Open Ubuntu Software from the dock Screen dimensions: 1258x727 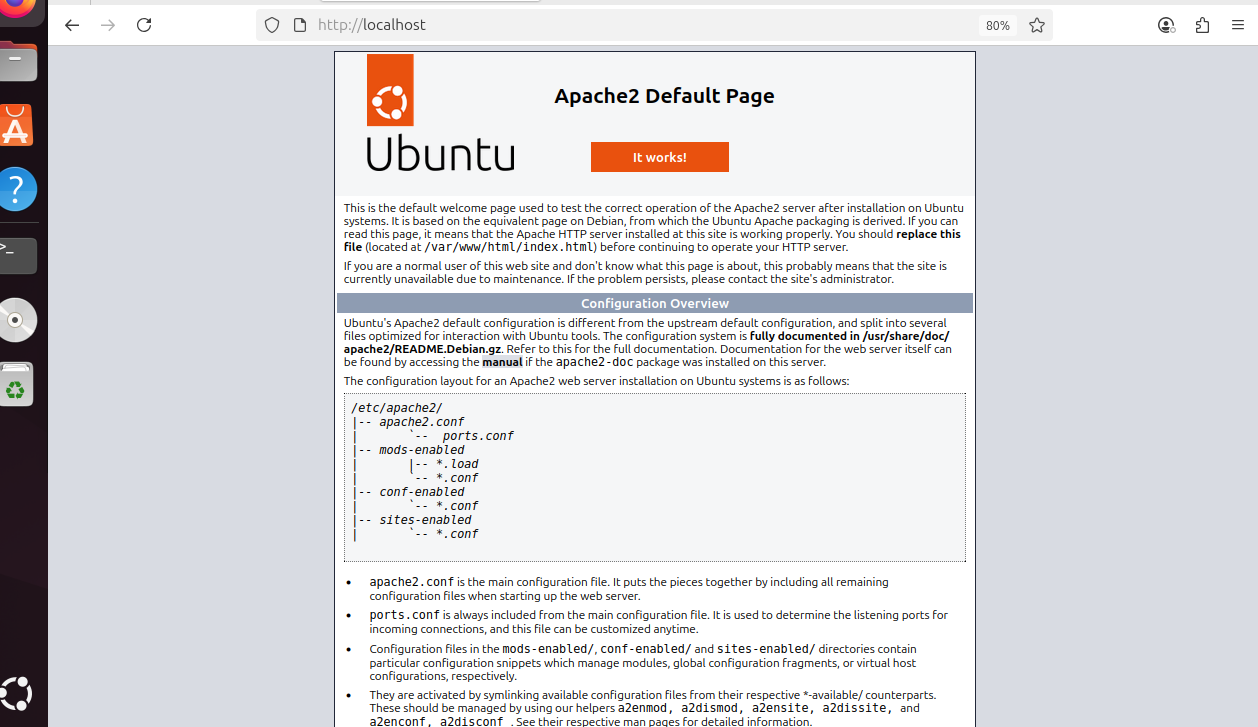[x=17, y=126]
